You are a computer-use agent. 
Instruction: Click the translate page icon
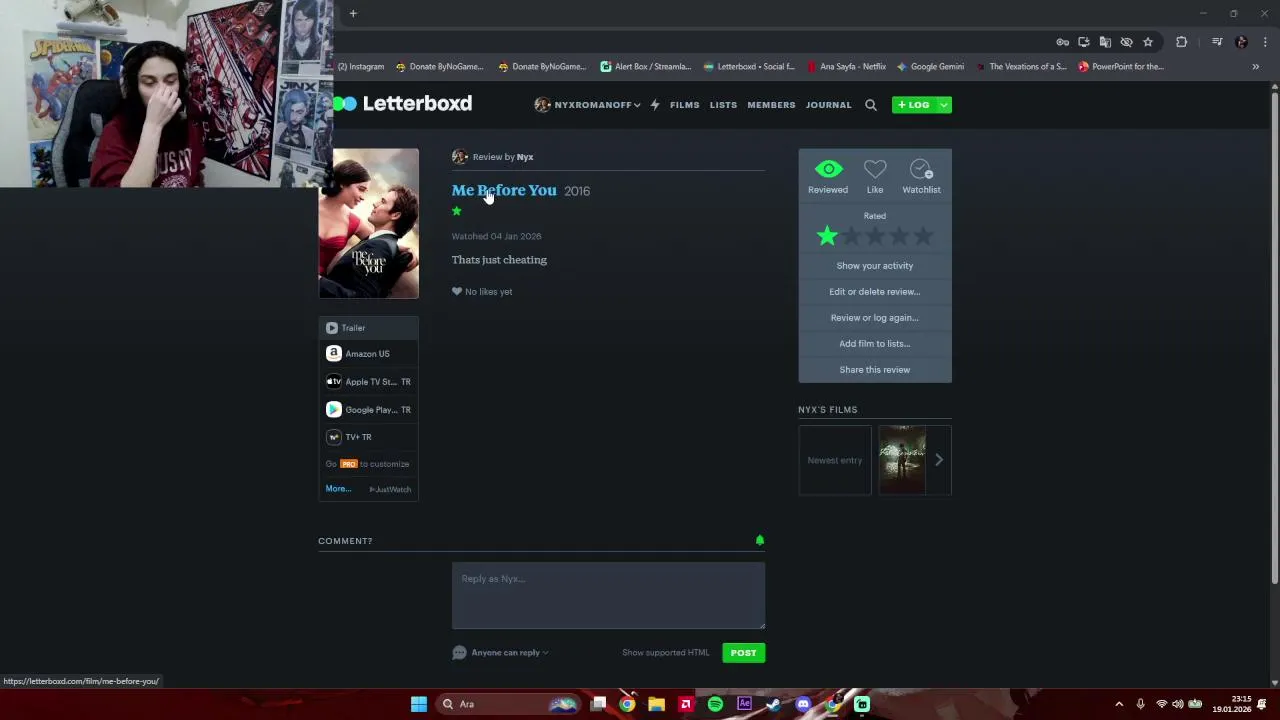1105,42
